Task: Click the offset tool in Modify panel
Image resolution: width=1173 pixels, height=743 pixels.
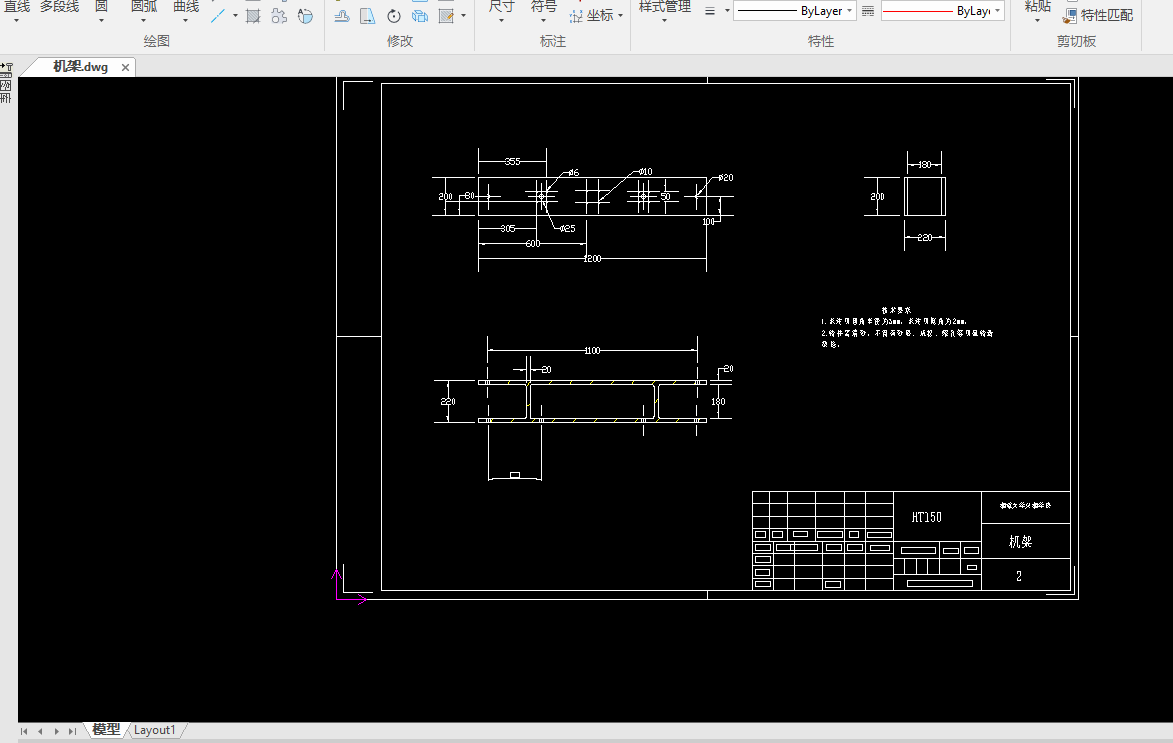Action: click(x=342, y=16)
